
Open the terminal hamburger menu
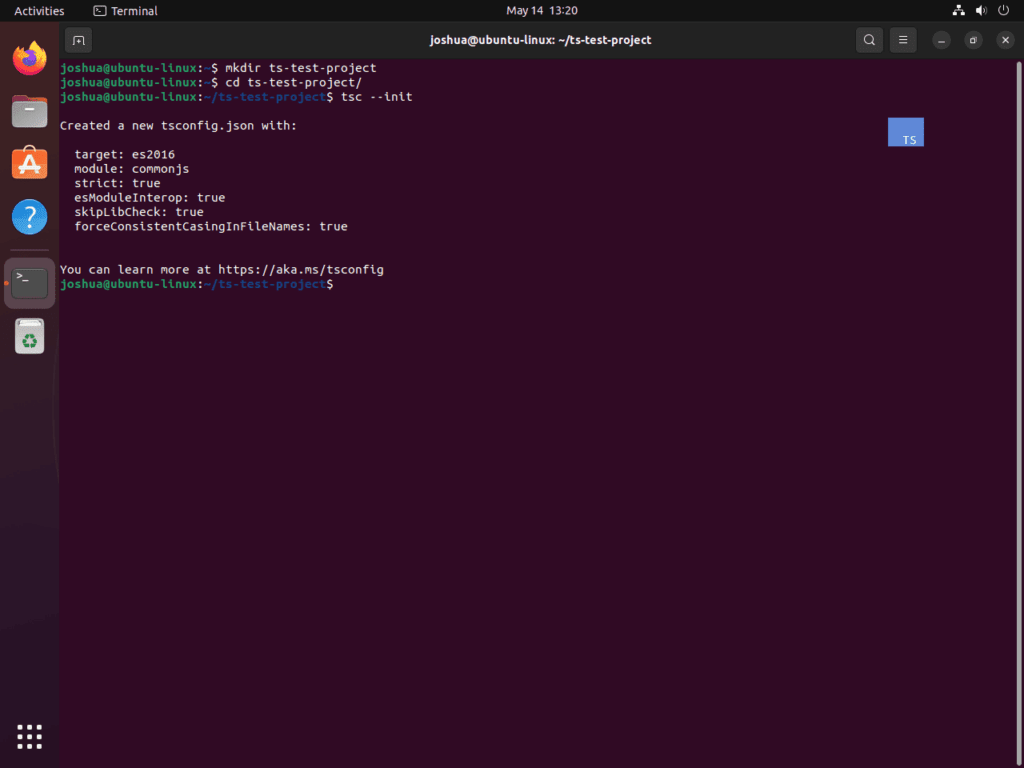pyautogui.click(x=903, y=40)
